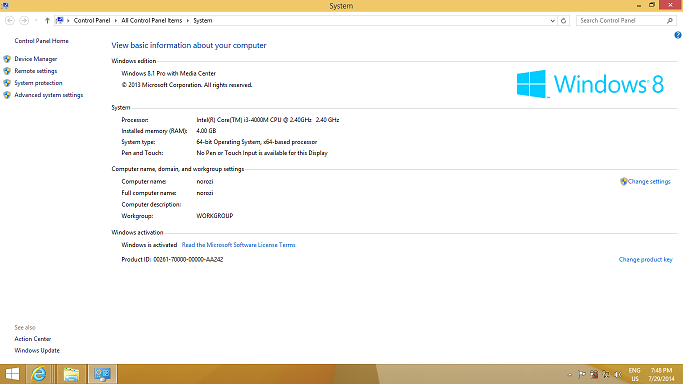
Task: Open System protection
Action: 38,83
